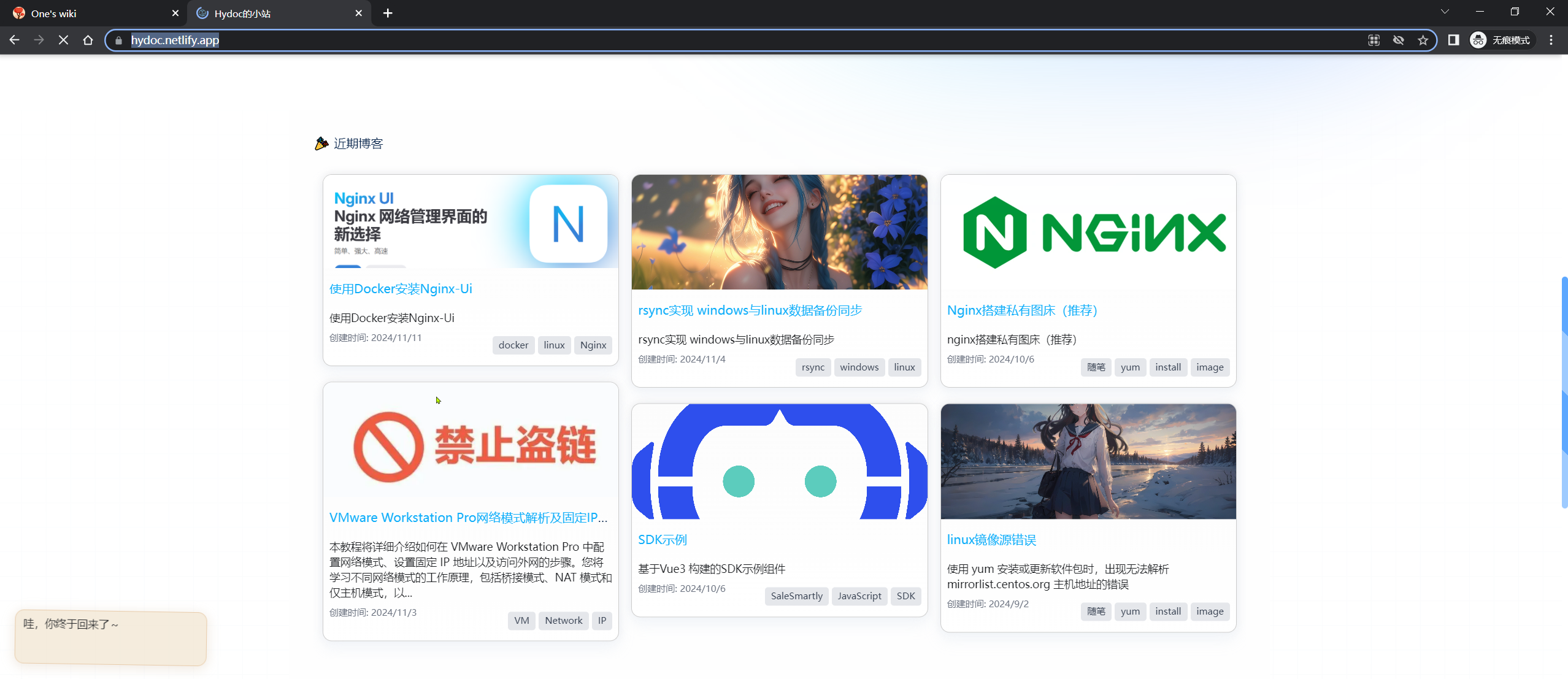
Task: Click the forward navigation arrow
Action: click(x=39, y=40)
